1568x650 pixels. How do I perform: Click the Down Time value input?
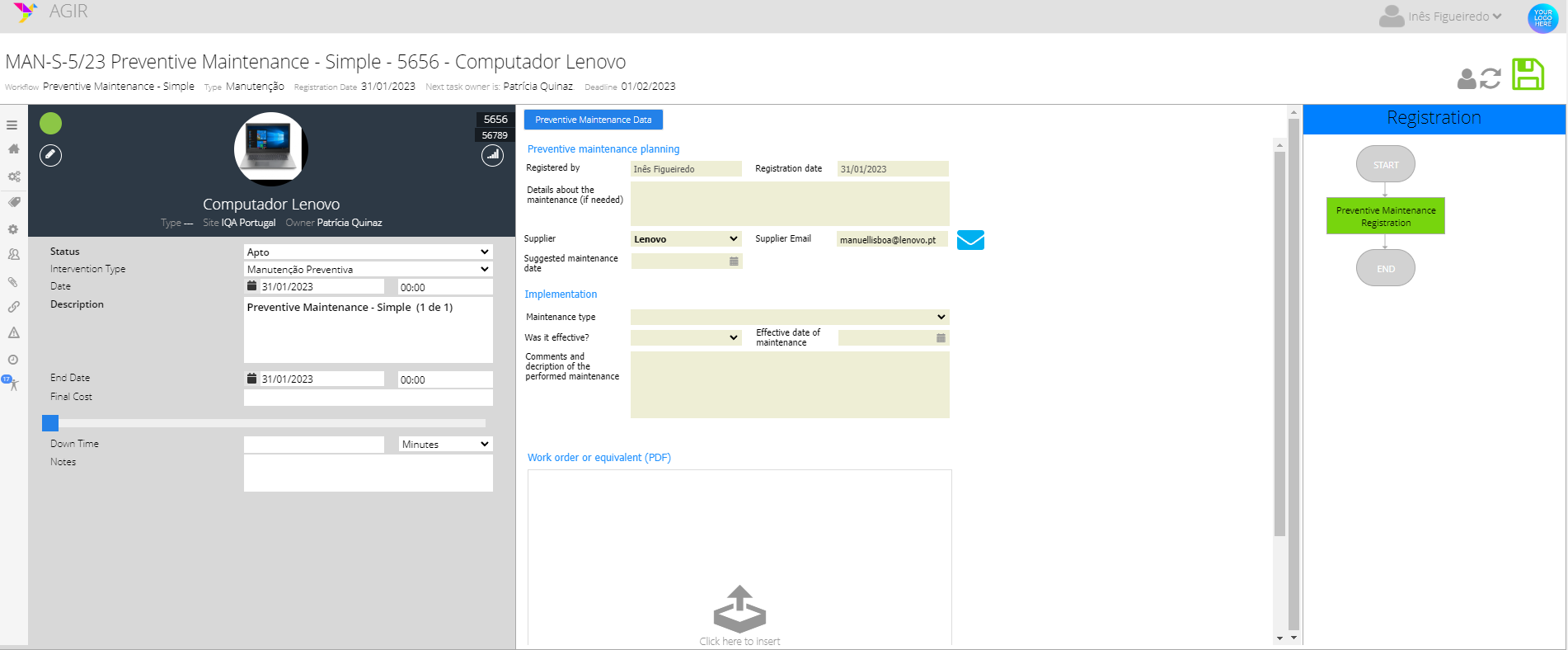click(314, 444)
